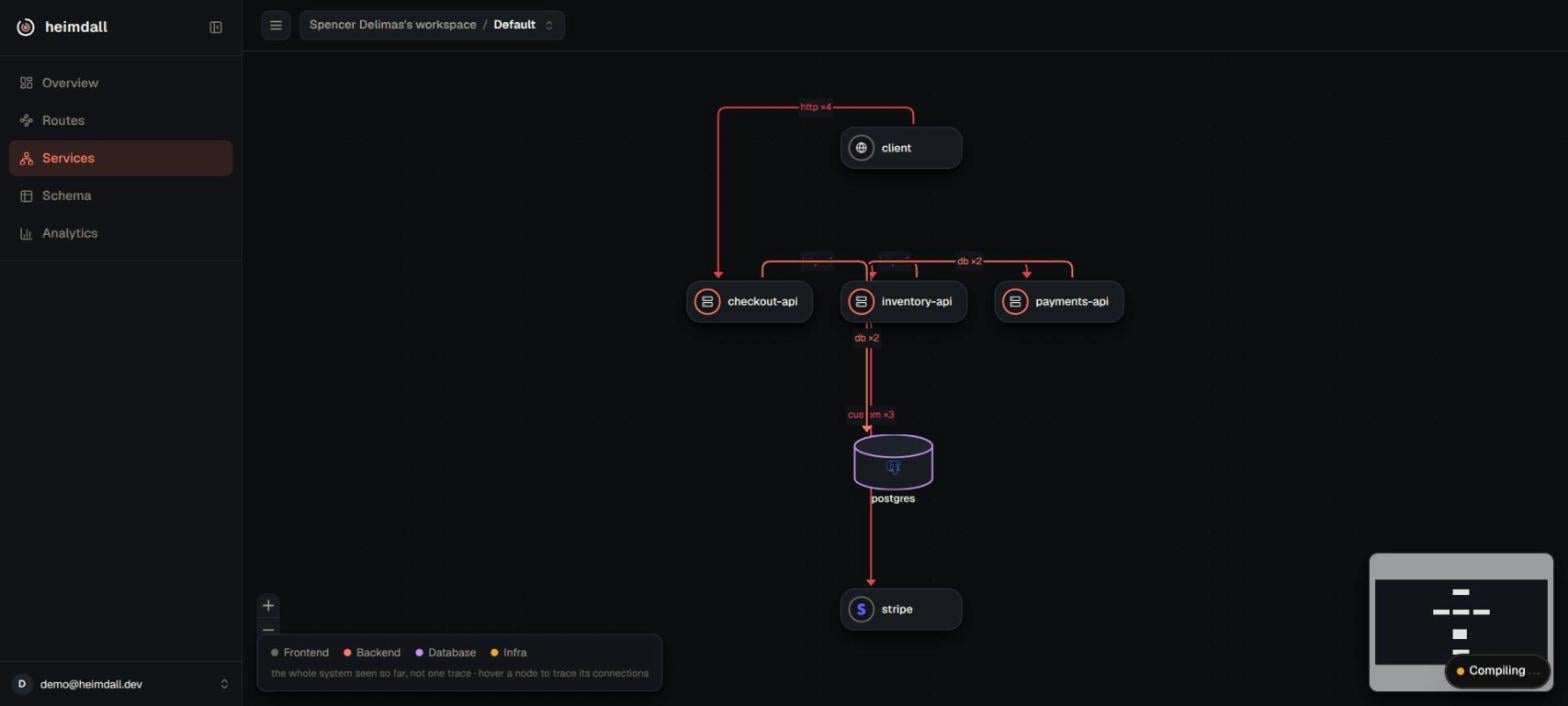Zoom in with the plus button
This screenshot has width=1568, height=706.
[x=268, y=606]
